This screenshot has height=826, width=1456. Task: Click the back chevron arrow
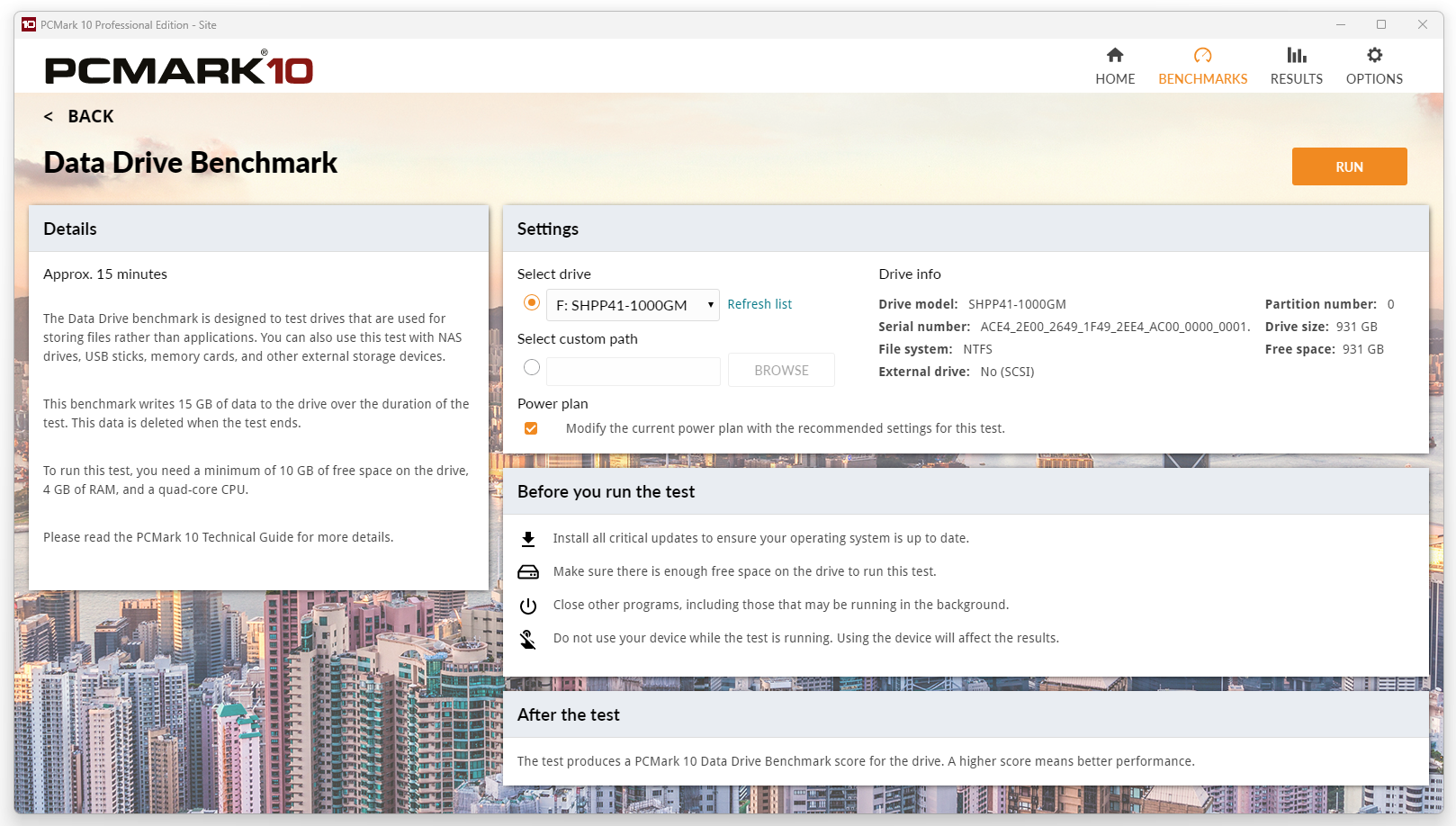pos(49,117)
